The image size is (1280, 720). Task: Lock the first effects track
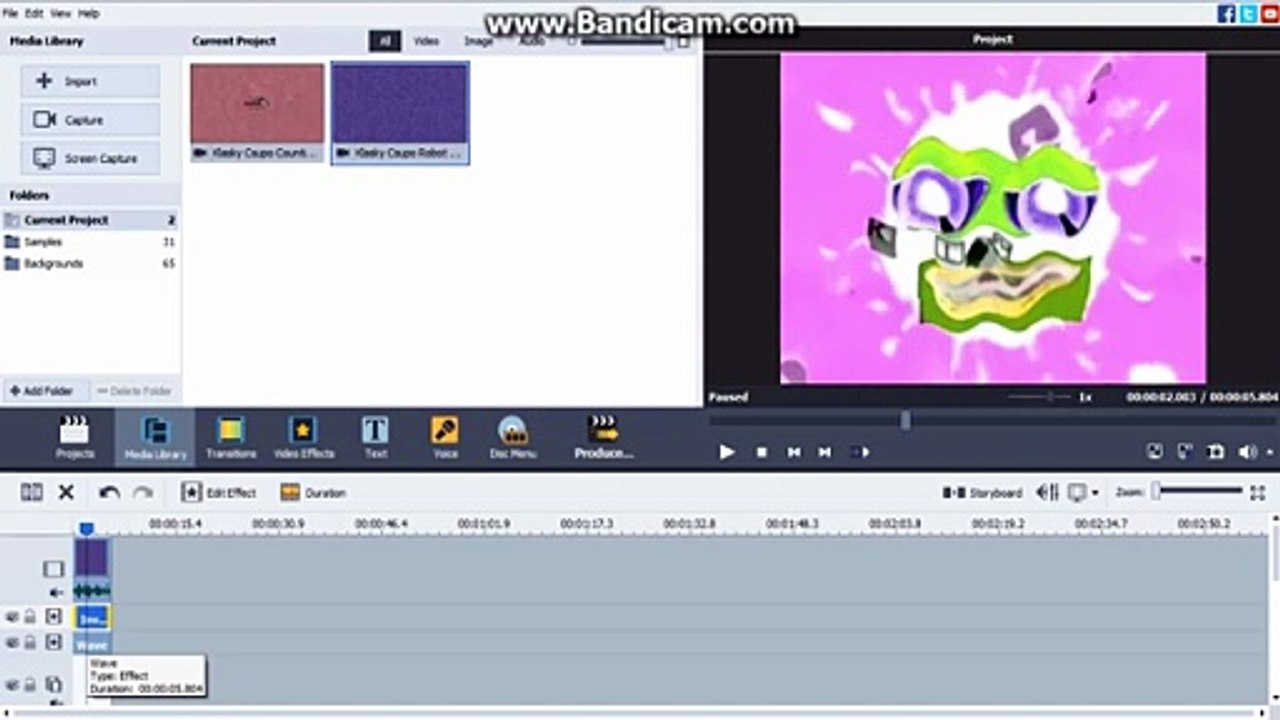click(30, 617)
